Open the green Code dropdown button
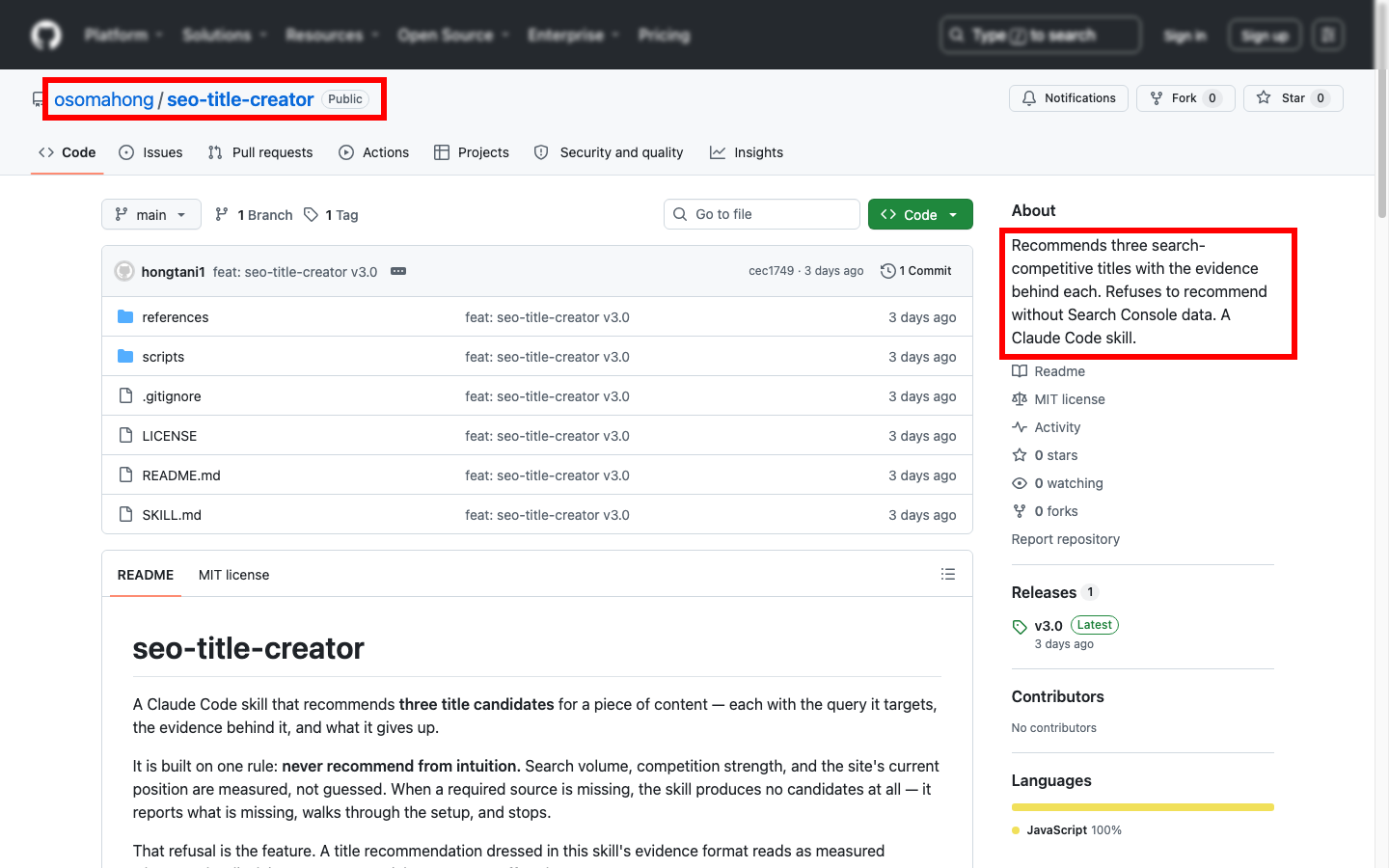The width and height of the screenshot is (1389, 868). (x=920, y=214)
